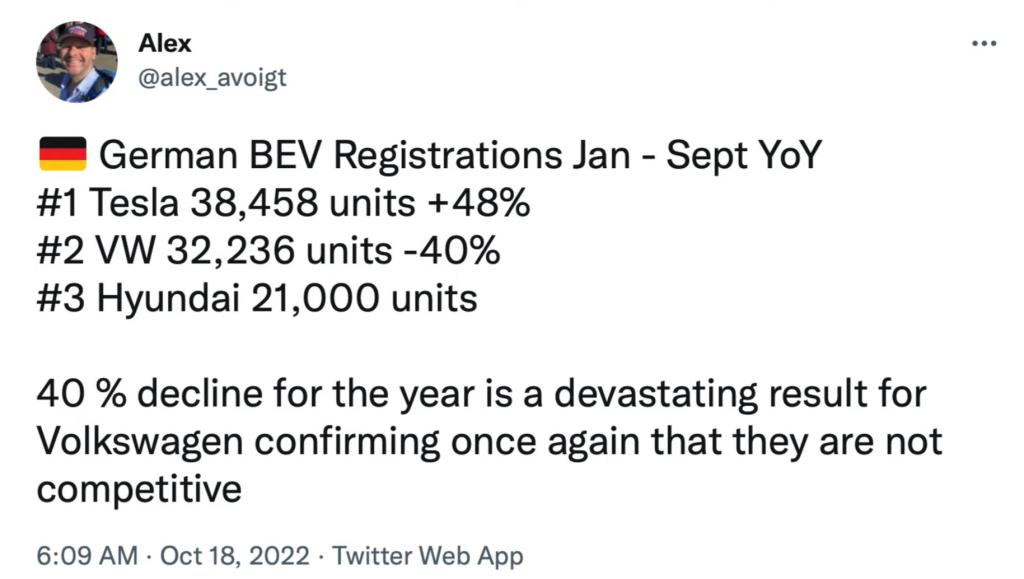This screenshot has height=579, width=1024.
Task: Click the word Volkswagen
Action: (140, 443)
